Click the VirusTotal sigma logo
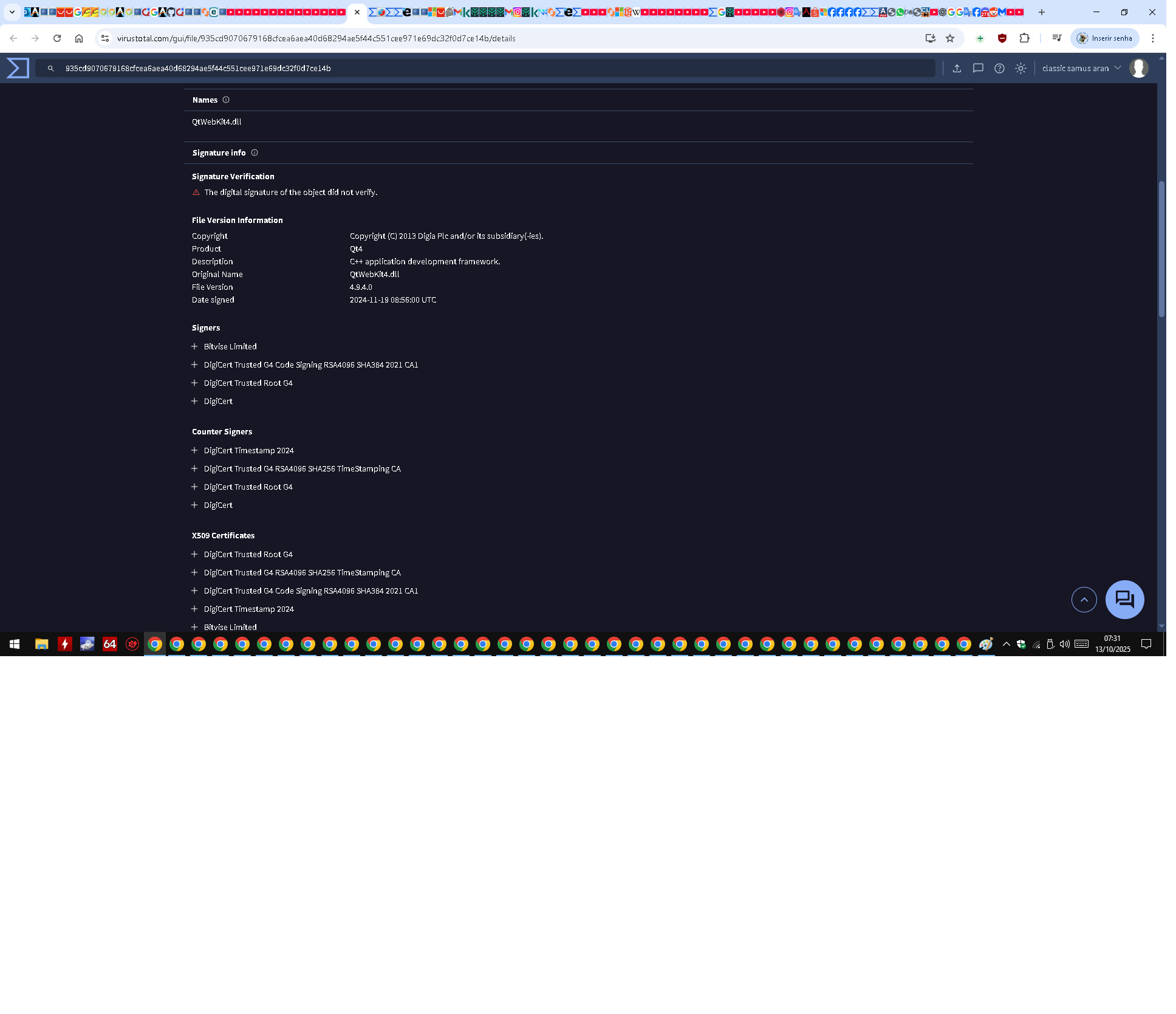 click(18, 68)
